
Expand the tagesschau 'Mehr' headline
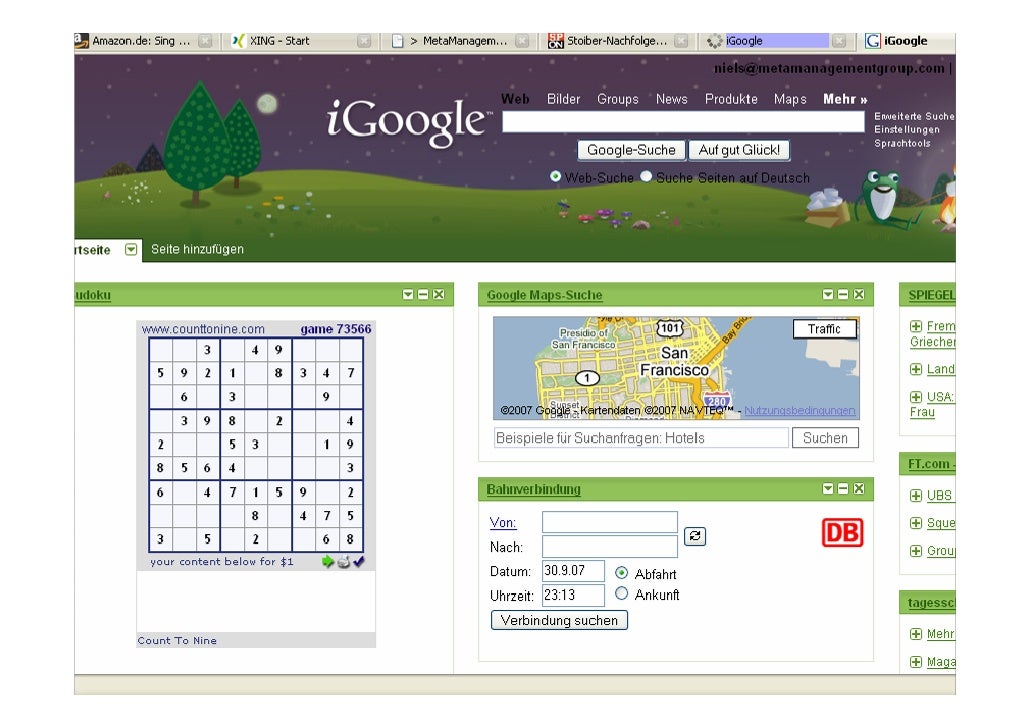(916, 634)
